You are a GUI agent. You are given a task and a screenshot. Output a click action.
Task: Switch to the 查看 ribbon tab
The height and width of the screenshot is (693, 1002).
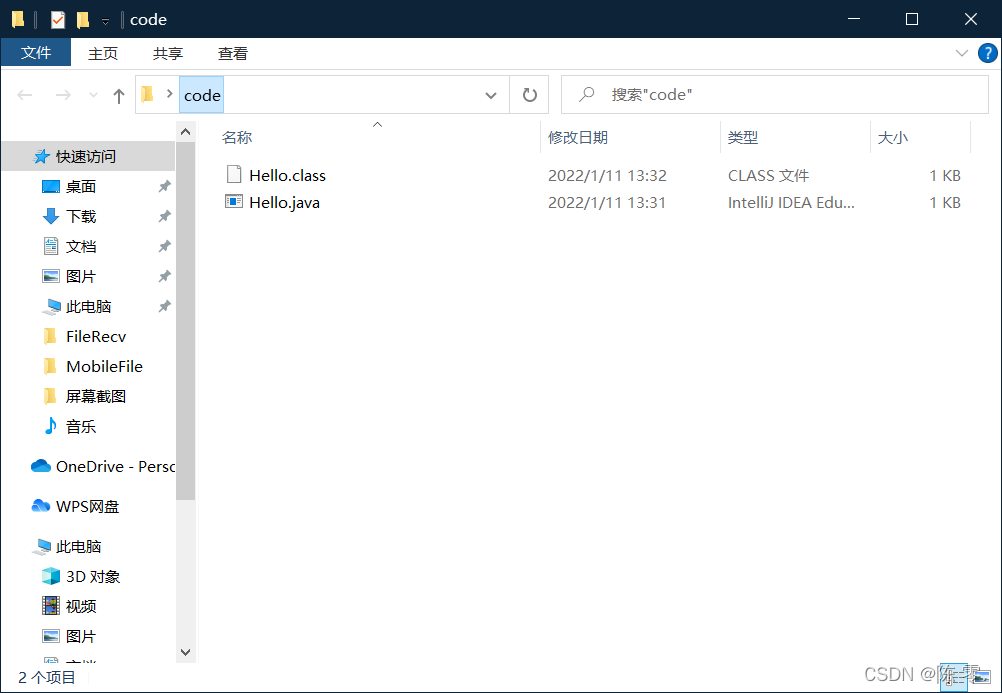[x=233, y=54]
